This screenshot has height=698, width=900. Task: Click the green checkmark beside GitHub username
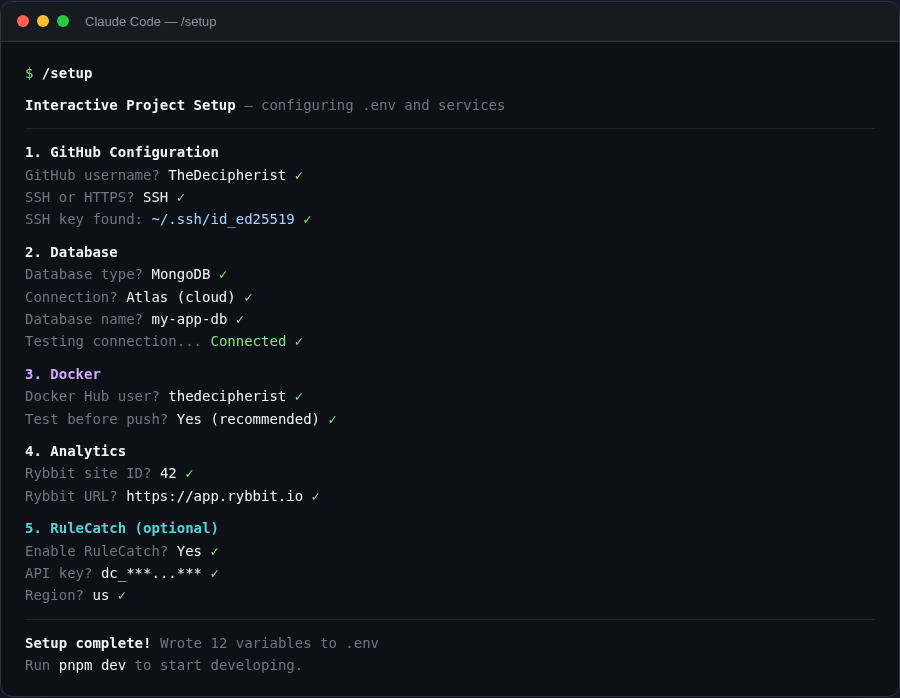click(x=297, y=174)
